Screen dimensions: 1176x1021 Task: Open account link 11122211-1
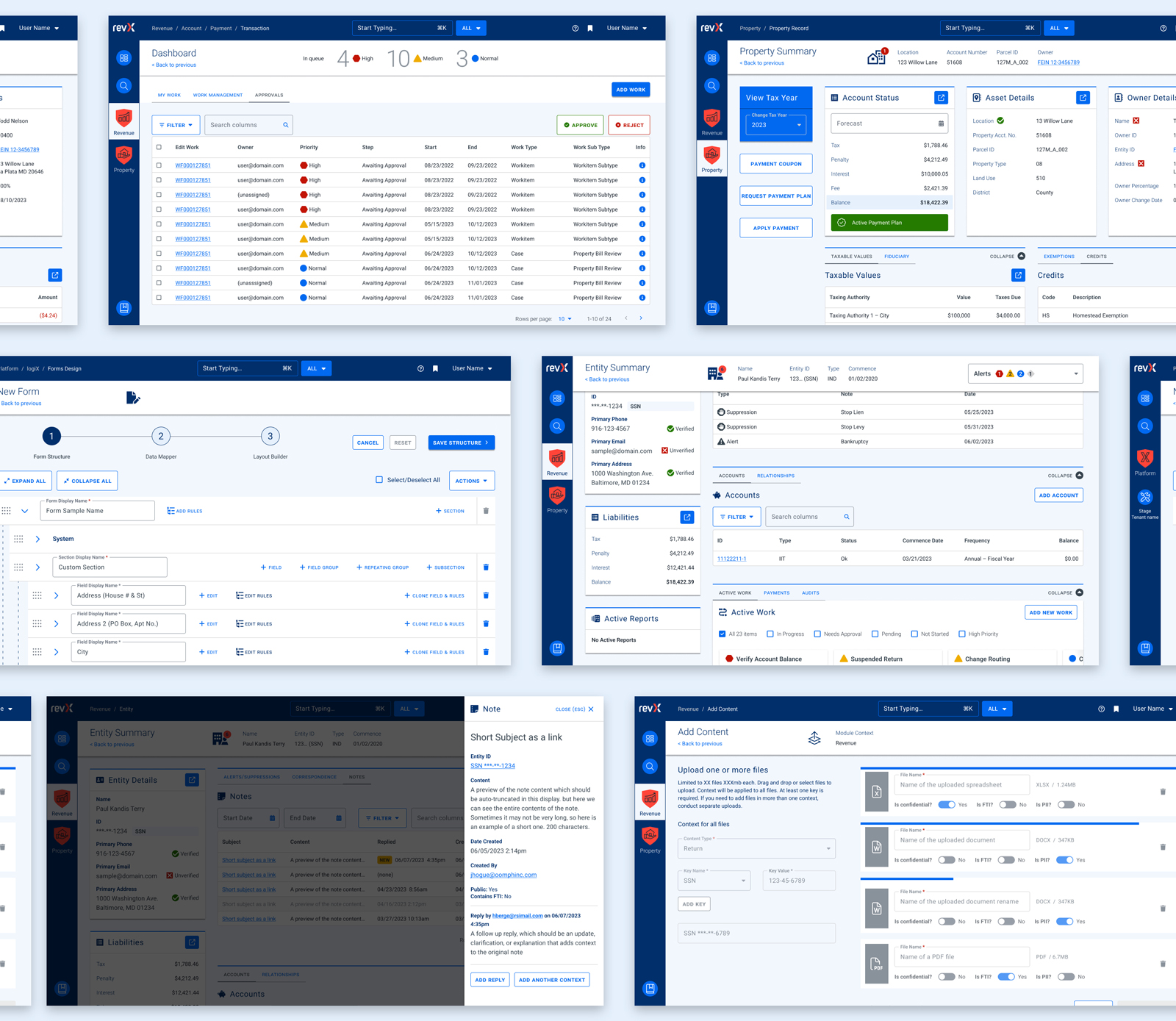click(731, 559)
